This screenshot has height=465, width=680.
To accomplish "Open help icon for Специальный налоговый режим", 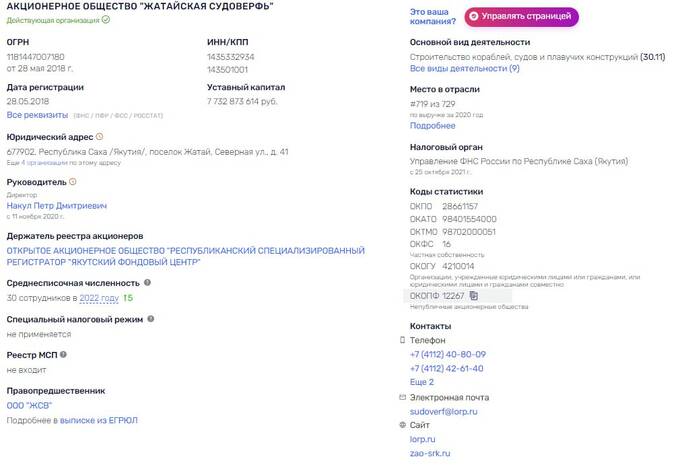I will click(151, 319).
